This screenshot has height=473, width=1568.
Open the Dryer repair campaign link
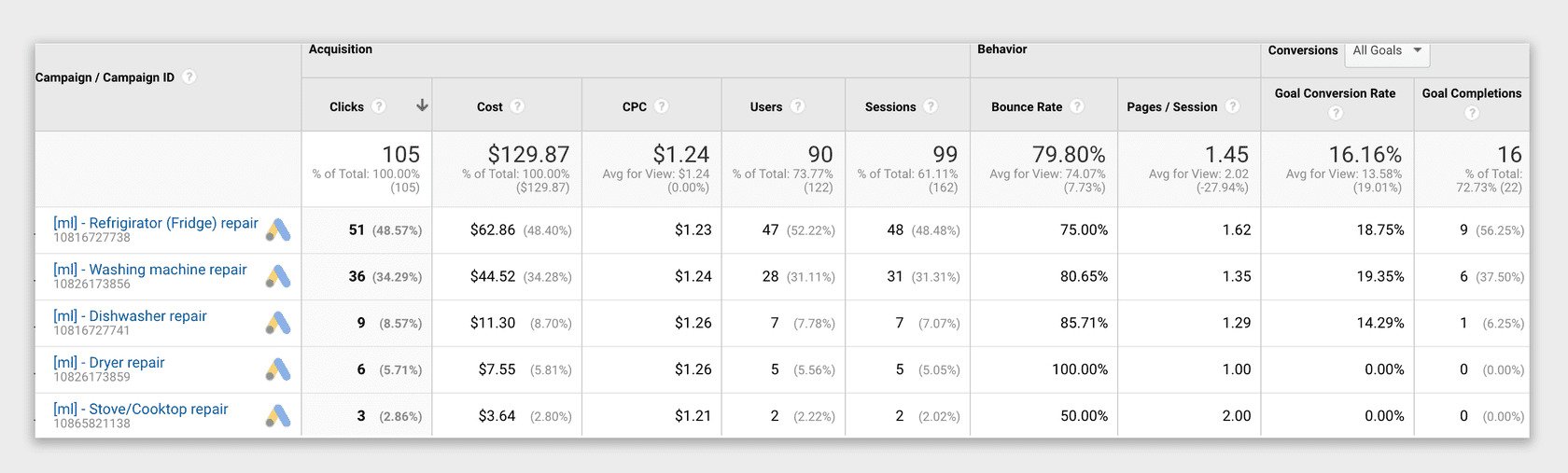pyautogui.click(x=108, y=363)
